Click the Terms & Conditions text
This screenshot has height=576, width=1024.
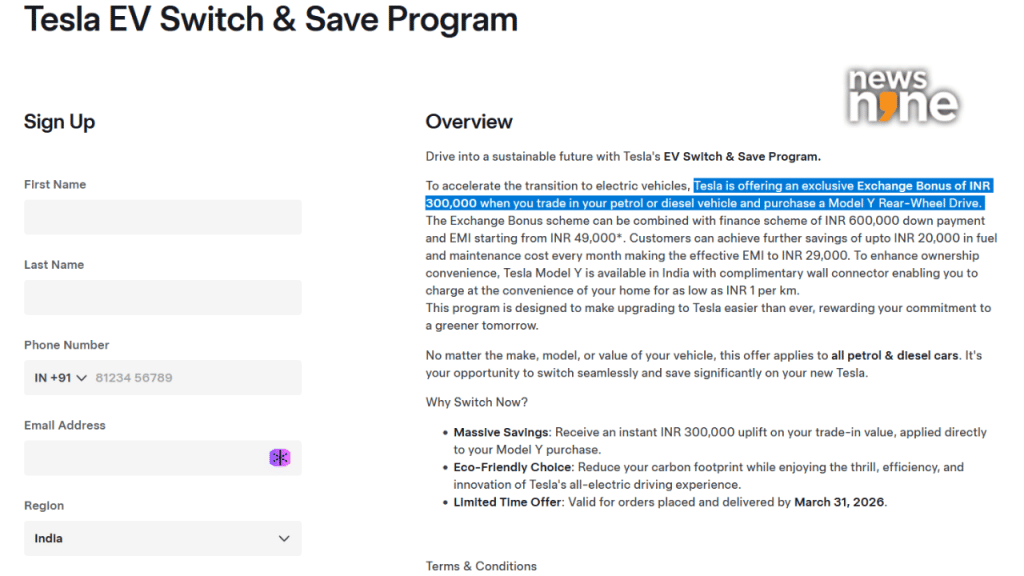click(481, 565)
